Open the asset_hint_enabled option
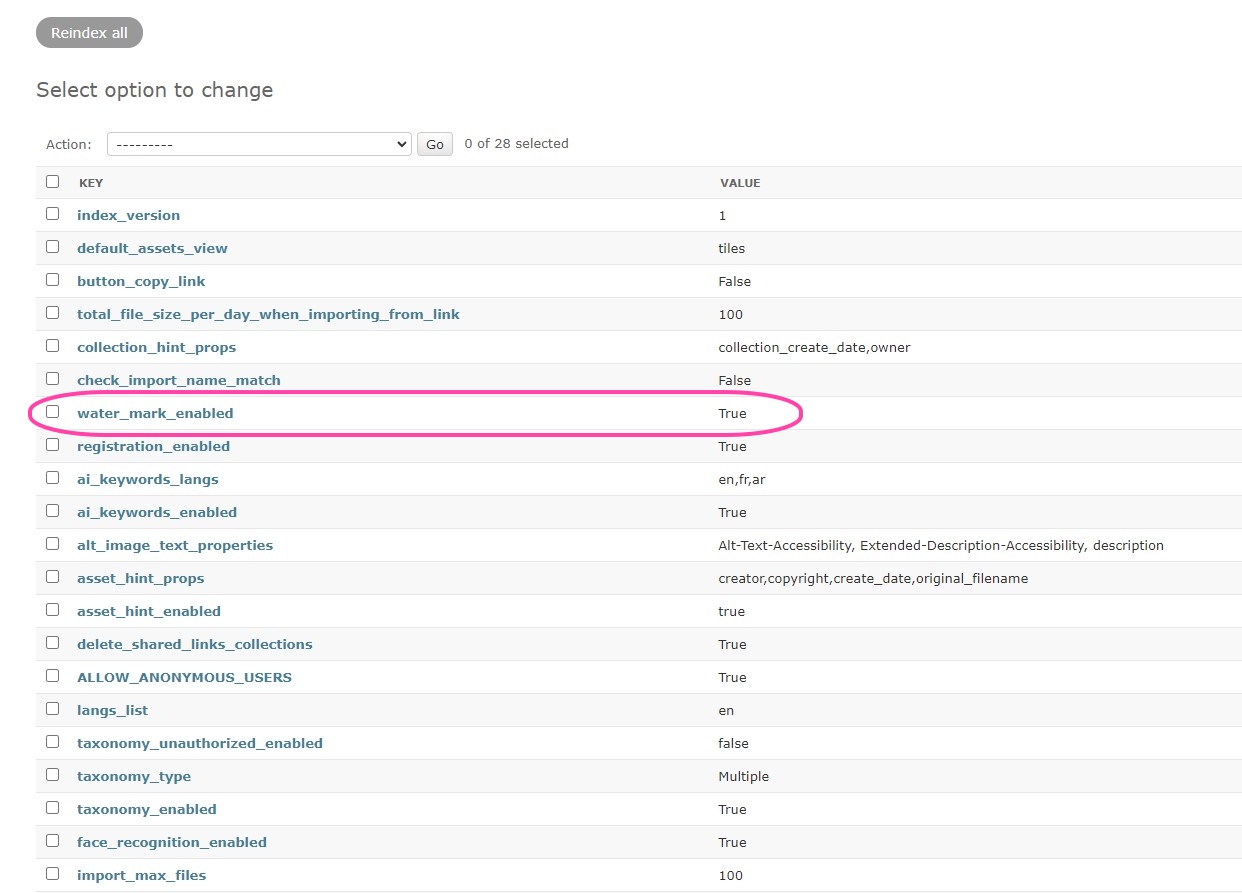This screenshot has height=893, width=1242. pos(149,611)
